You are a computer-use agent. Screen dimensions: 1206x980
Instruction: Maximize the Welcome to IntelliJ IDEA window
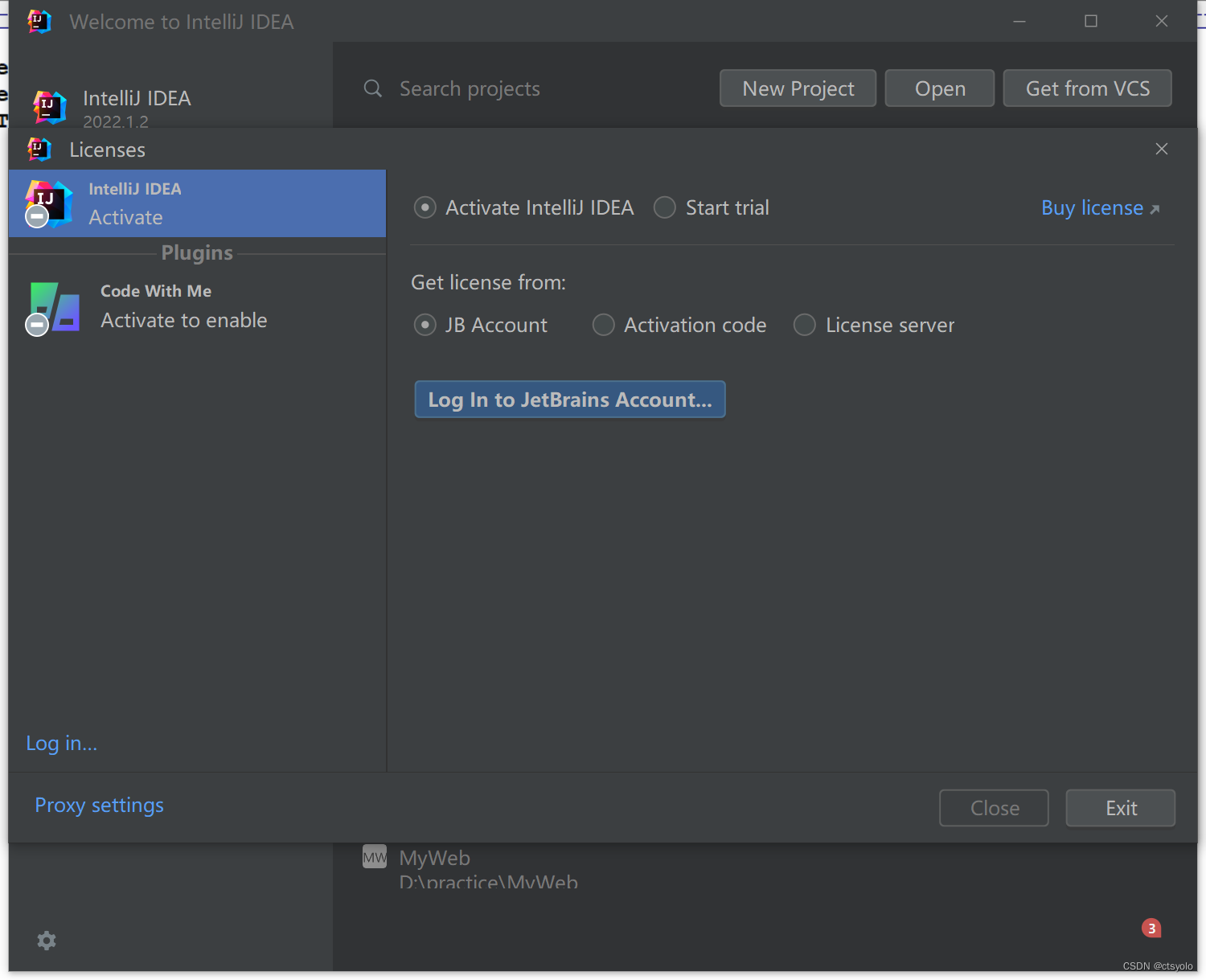(x=1091, y=22)
